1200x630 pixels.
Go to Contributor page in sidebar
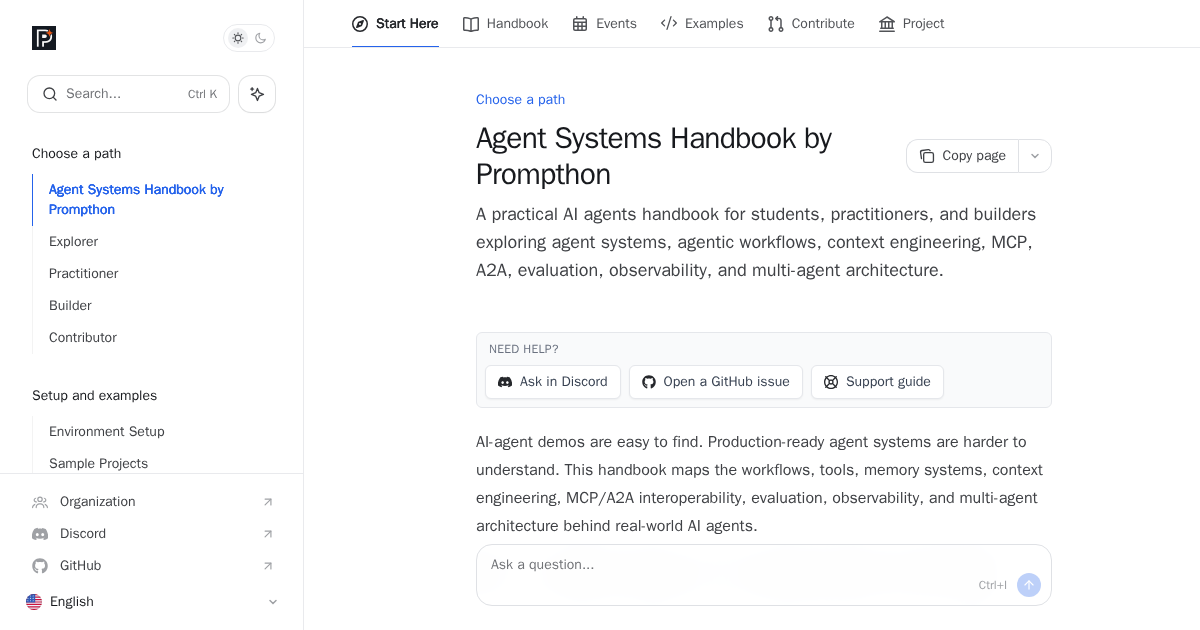[x=82, y=338]
